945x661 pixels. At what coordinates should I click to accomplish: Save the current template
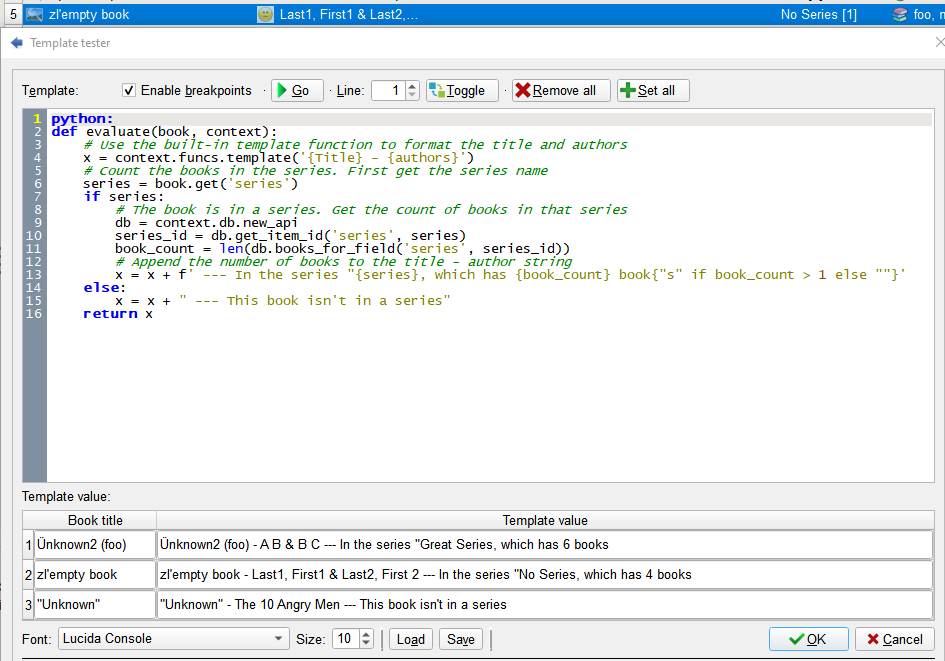[461, 639]
